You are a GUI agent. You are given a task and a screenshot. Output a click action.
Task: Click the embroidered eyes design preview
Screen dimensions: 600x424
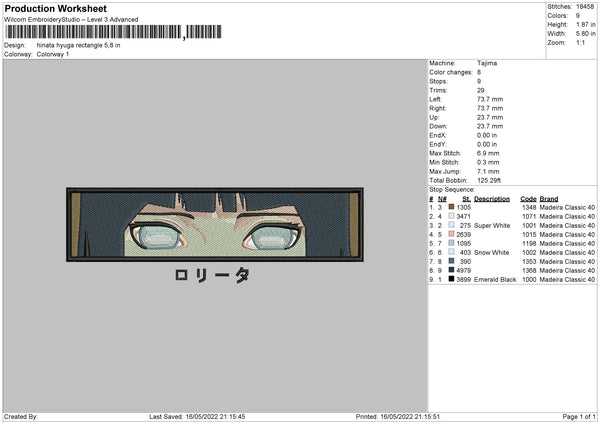[x=215, y=225]
